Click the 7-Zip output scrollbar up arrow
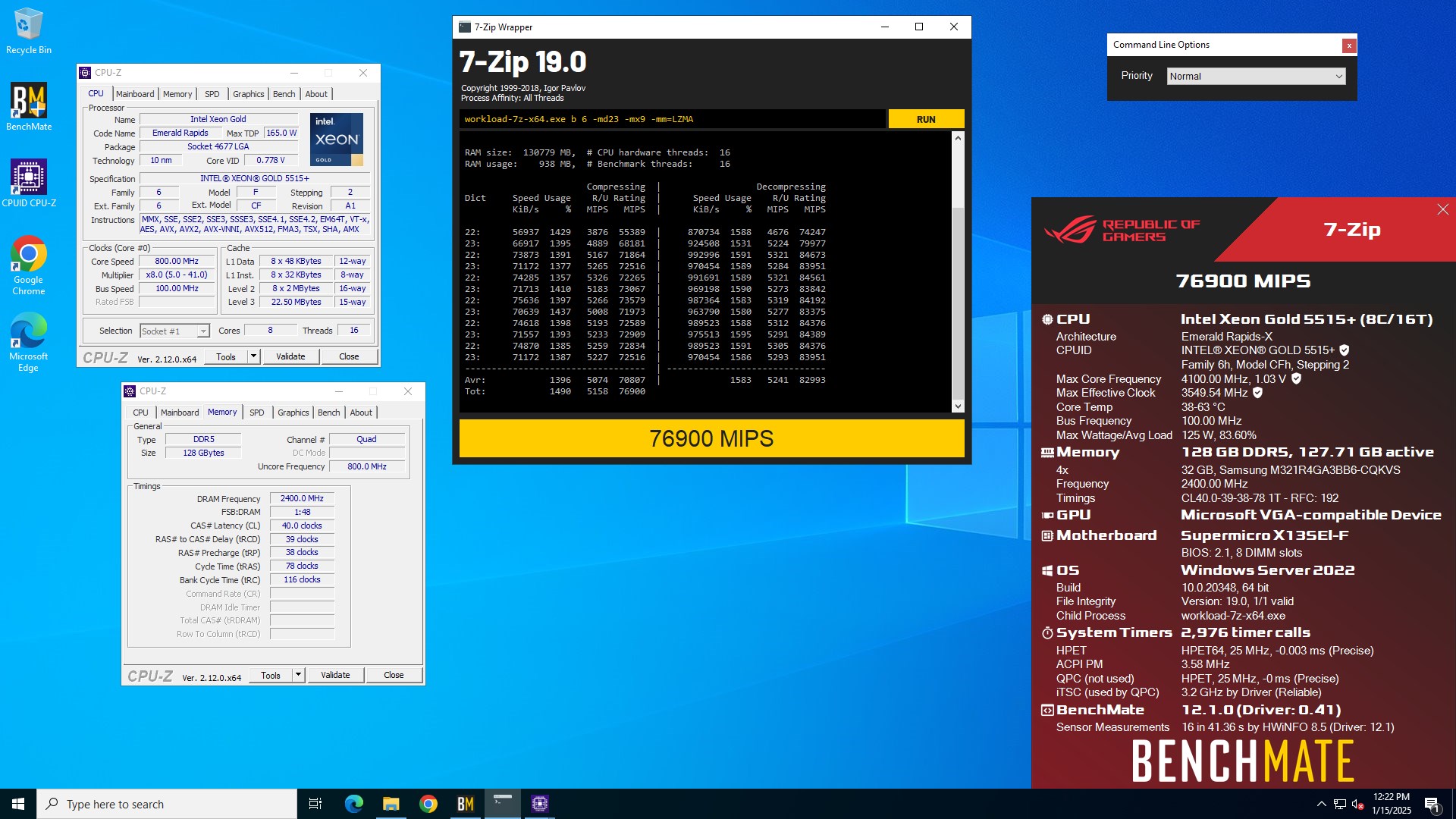The height and width of the screenshot is (819, 1456). [x=958, y=138]
